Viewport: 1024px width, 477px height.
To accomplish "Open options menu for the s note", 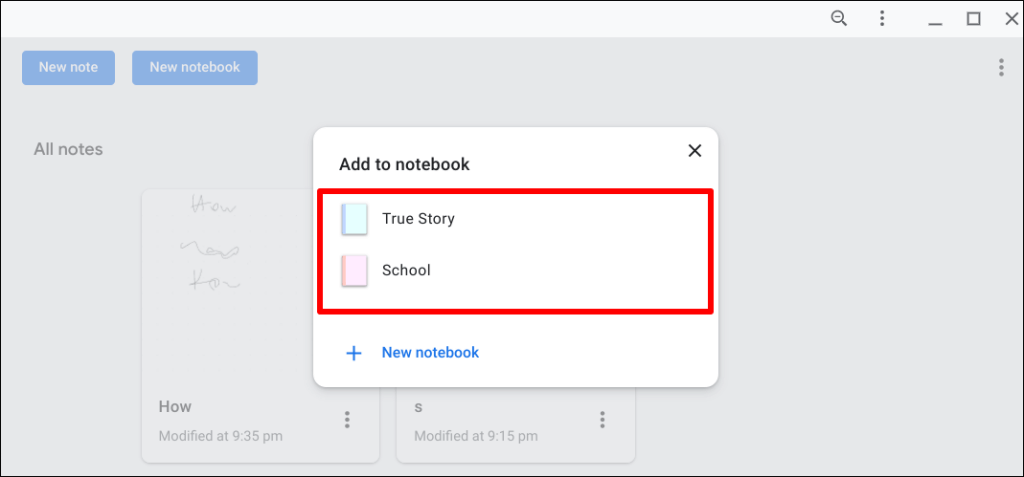I will pyautogui.click(x=602, y=420).
